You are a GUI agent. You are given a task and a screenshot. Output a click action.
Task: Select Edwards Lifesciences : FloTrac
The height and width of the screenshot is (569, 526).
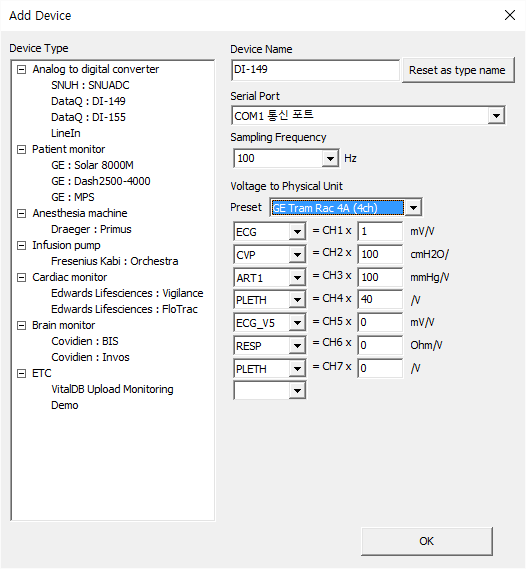[124, 309]
